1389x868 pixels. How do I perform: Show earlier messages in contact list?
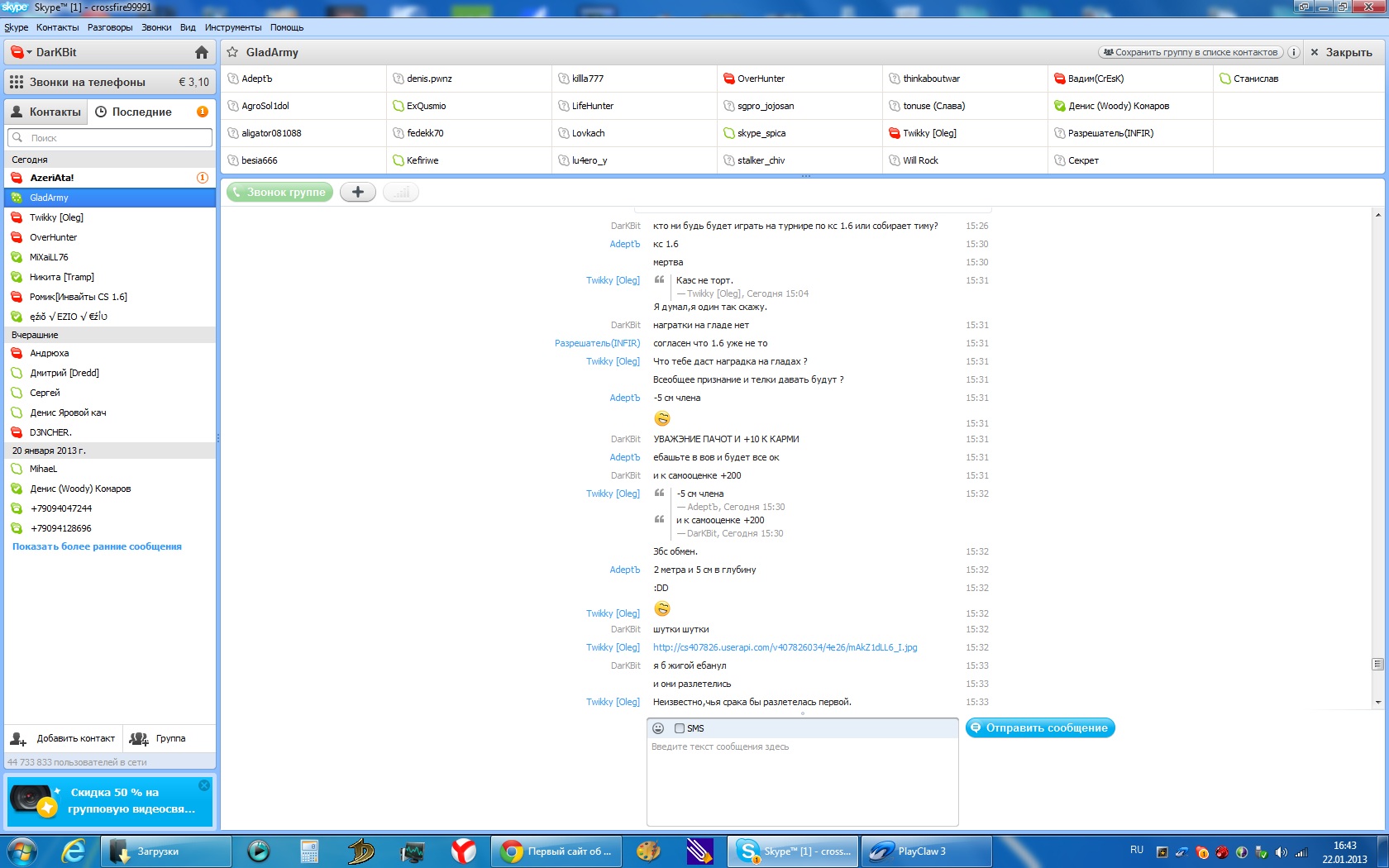97,546
